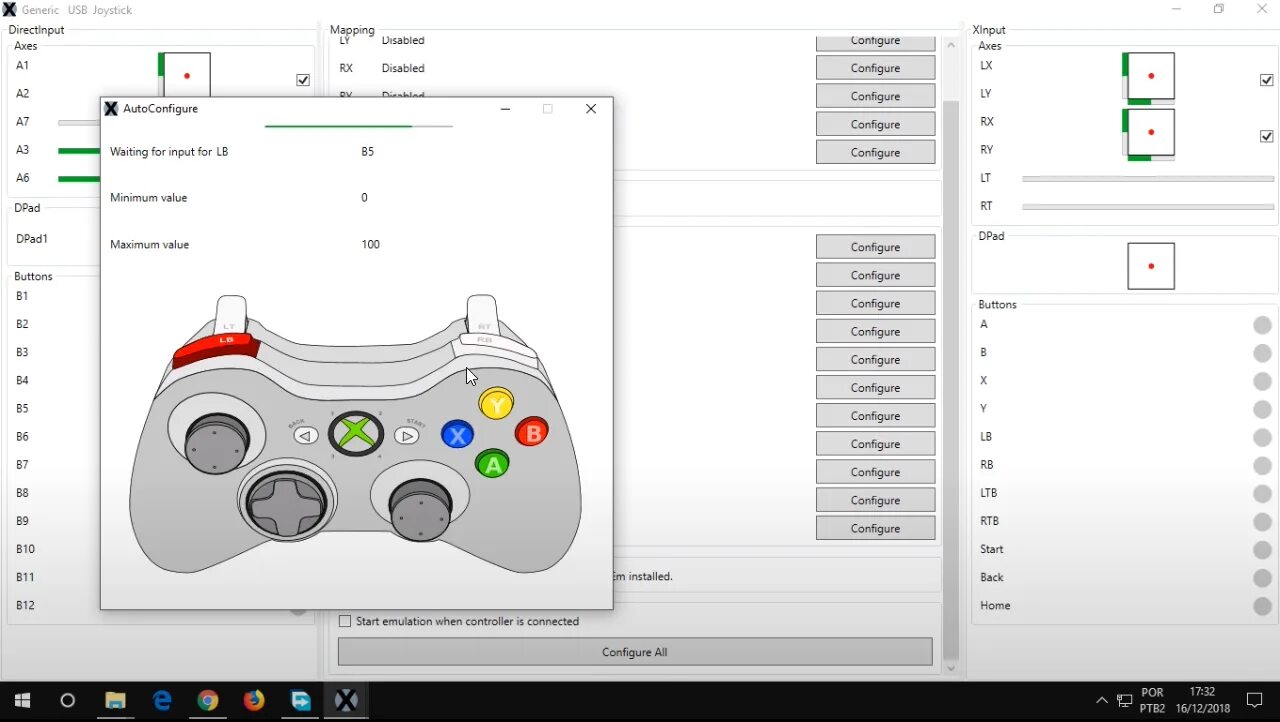Click the right thumbstick on controller image
Image resolution: width=1280 pixels, height=722 pixels.
(x=420, y=509)
